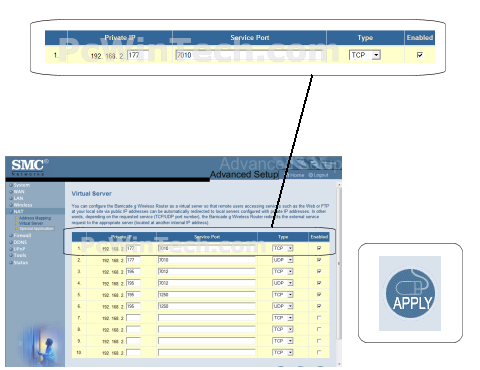Screen dimensions: 480x370
Task: Open Type dropdown in row 7
Action: coord(283,318)
